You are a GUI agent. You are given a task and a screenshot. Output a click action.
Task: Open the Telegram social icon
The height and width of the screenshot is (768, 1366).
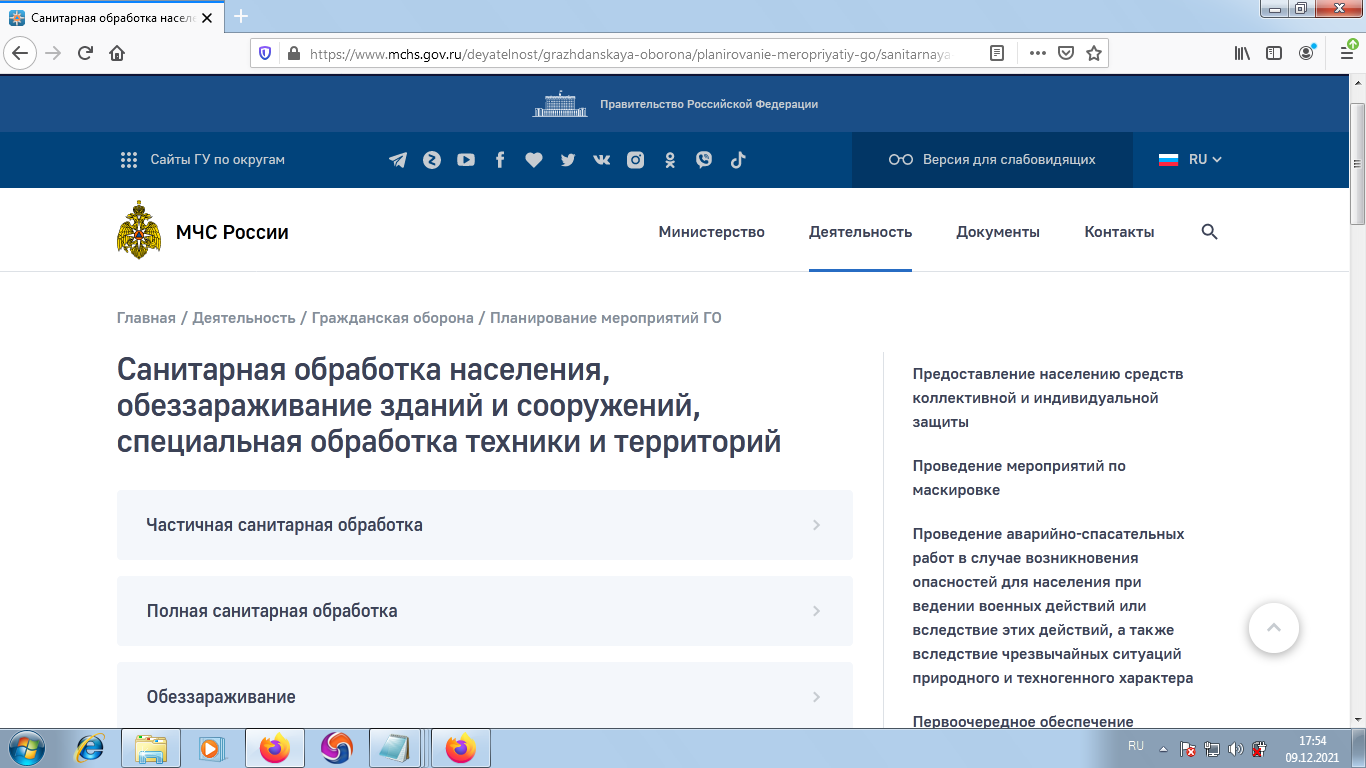(x=398, y=159)
